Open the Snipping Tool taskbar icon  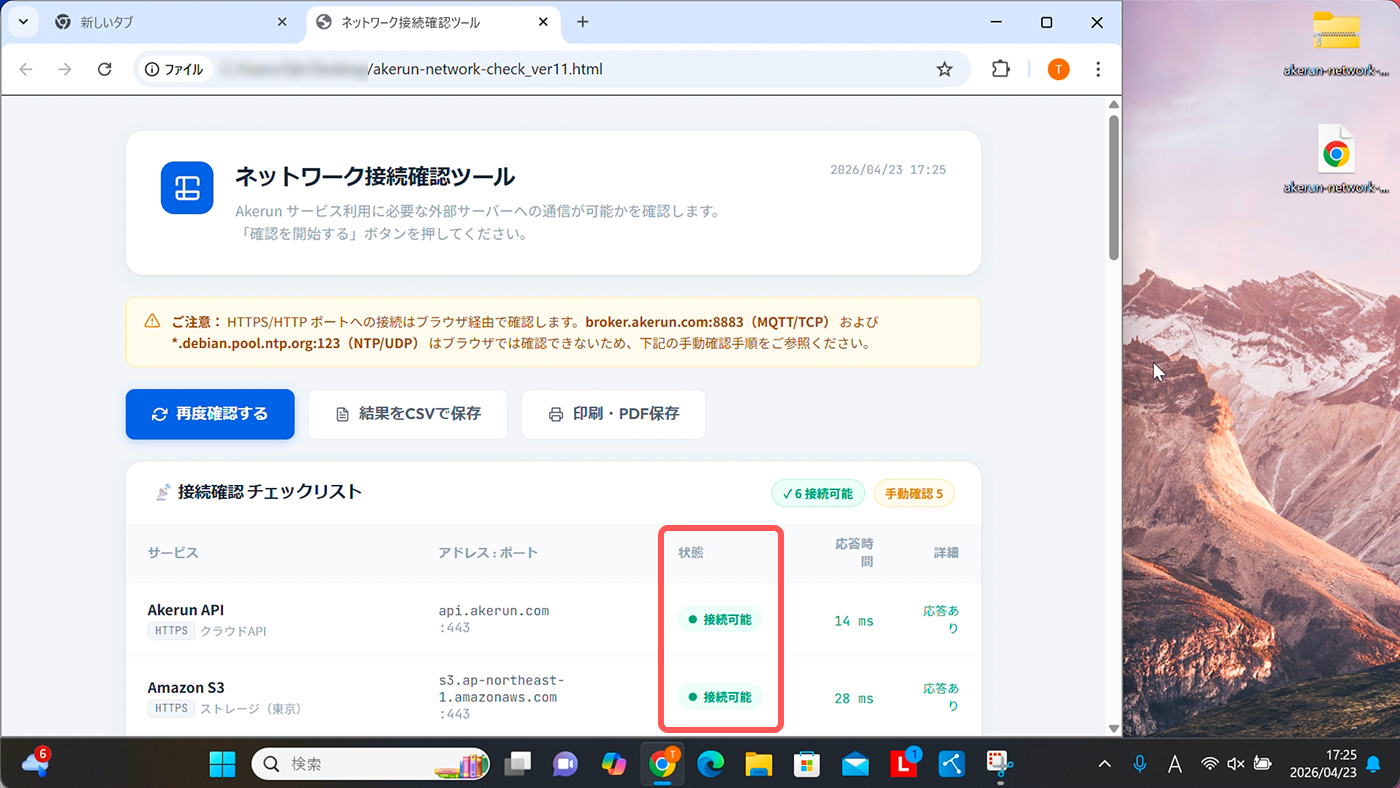tap(1000, 764)
